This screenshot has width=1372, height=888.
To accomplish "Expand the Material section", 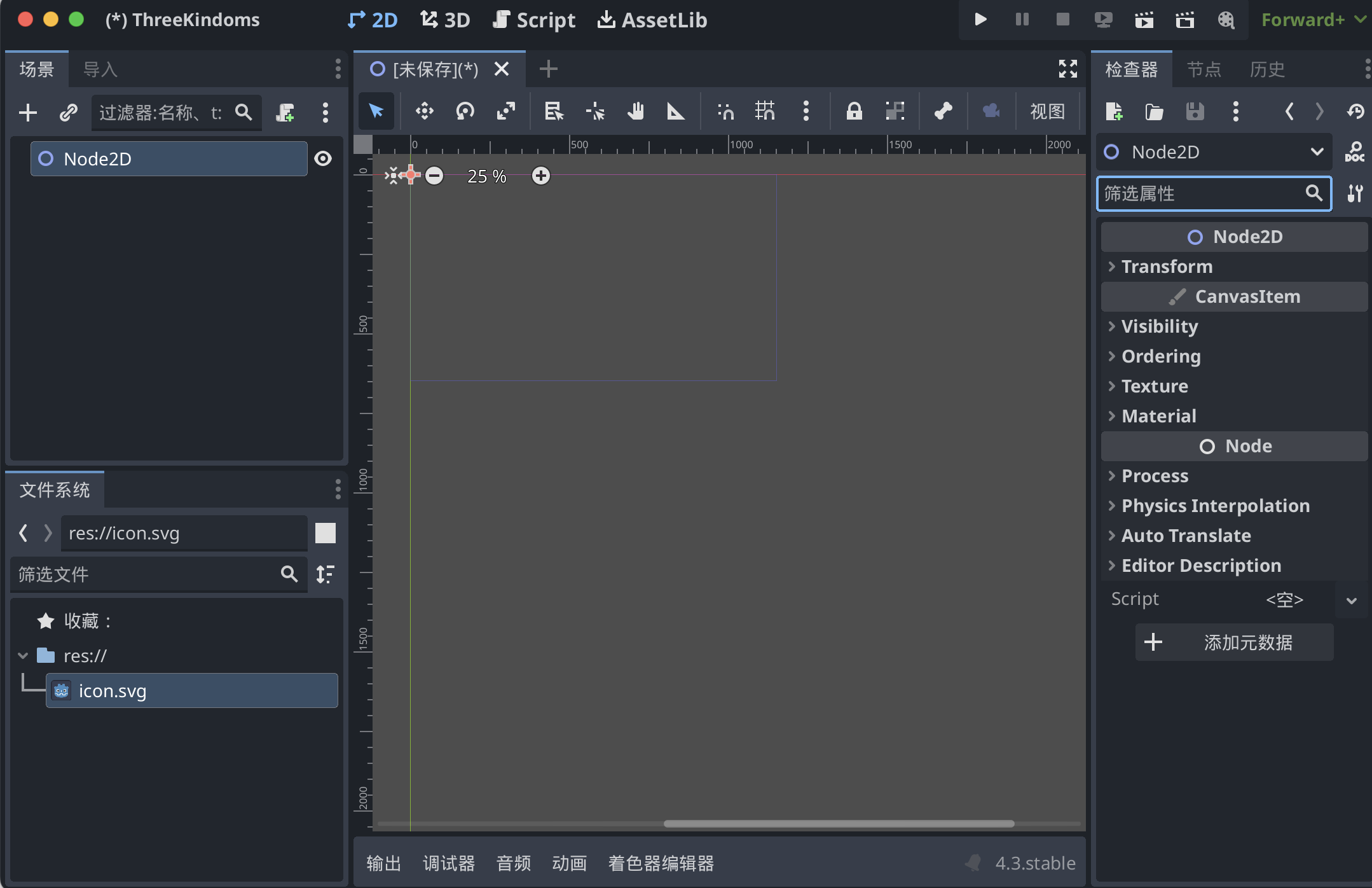I will tap(1234, 416).
